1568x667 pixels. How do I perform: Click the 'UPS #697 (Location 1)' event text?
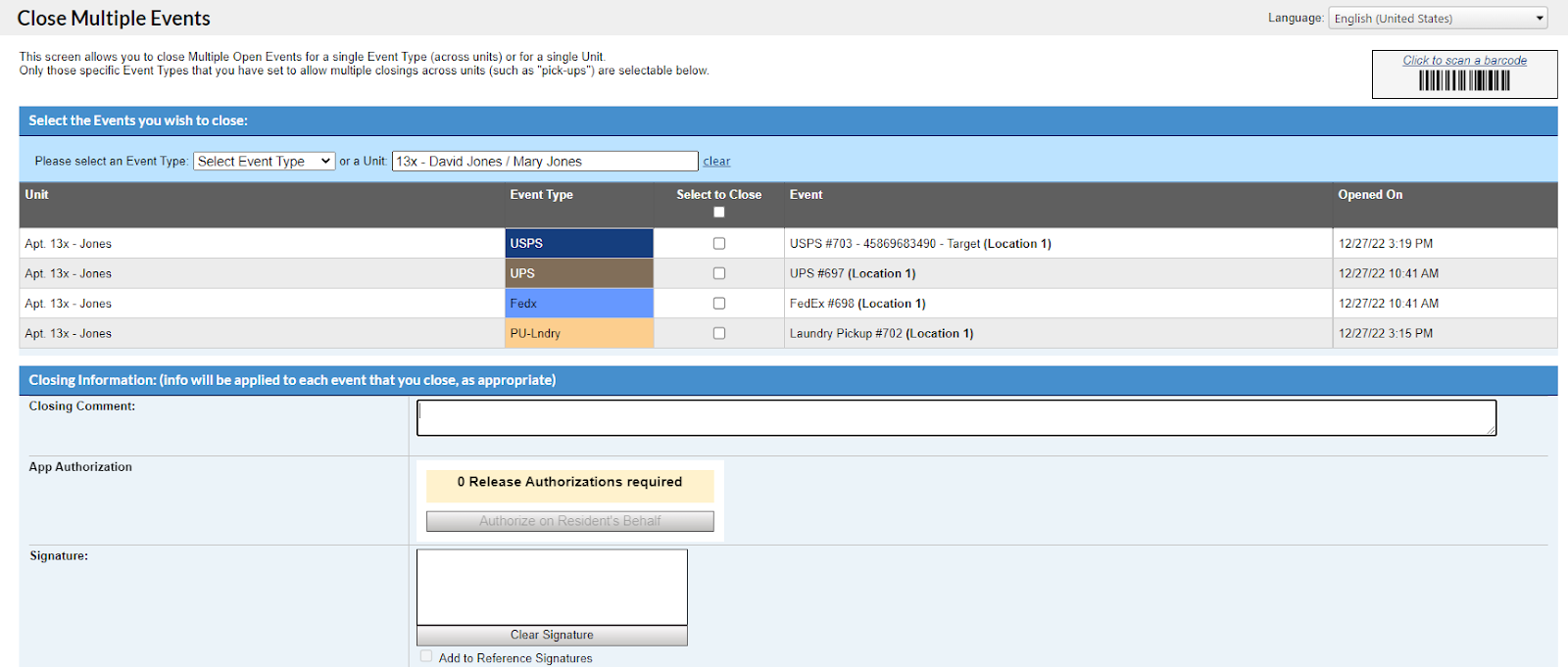point(853,274)
